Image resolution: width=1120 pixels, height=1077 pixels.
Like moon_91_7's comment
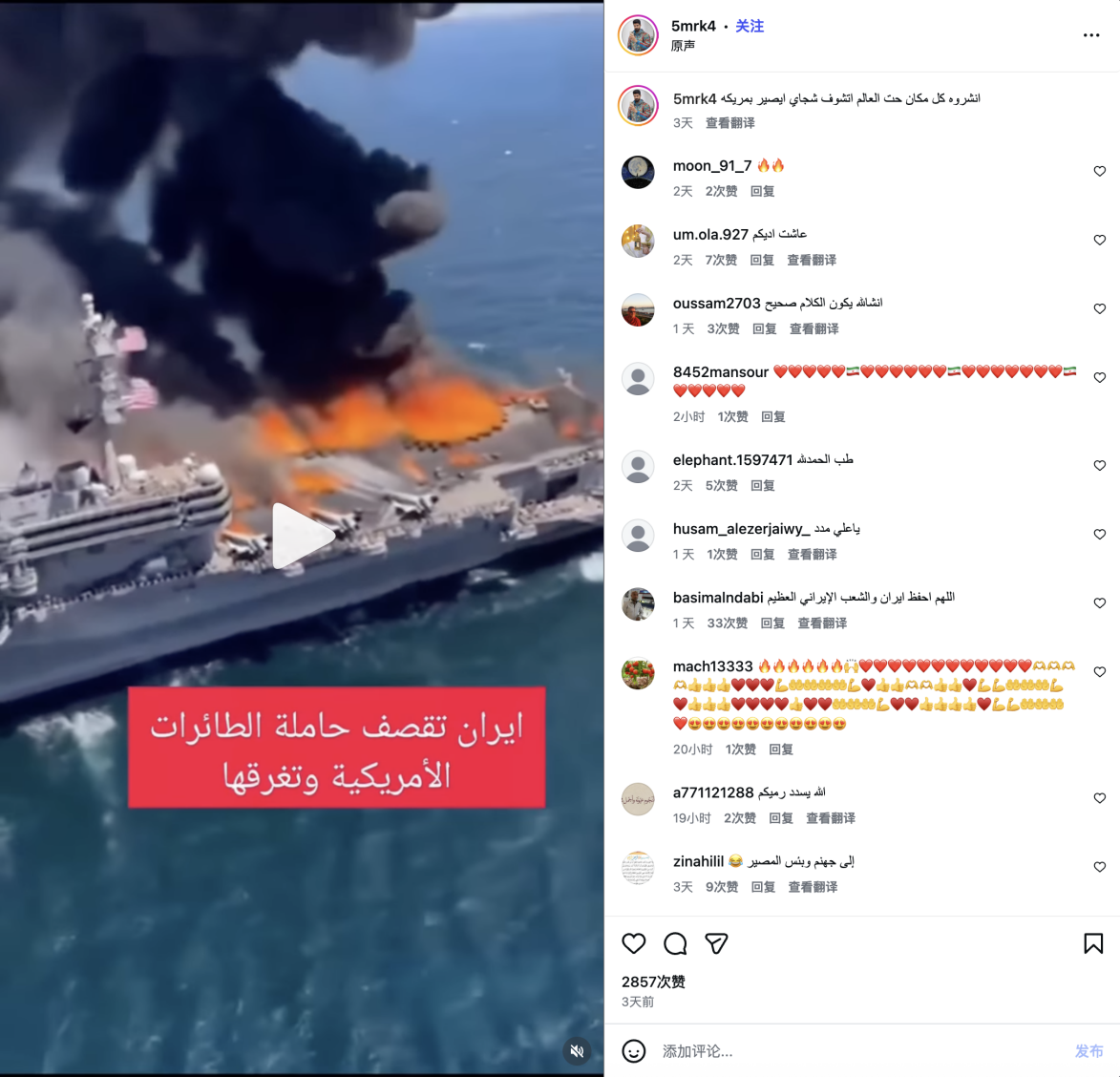pos(1099,172)
